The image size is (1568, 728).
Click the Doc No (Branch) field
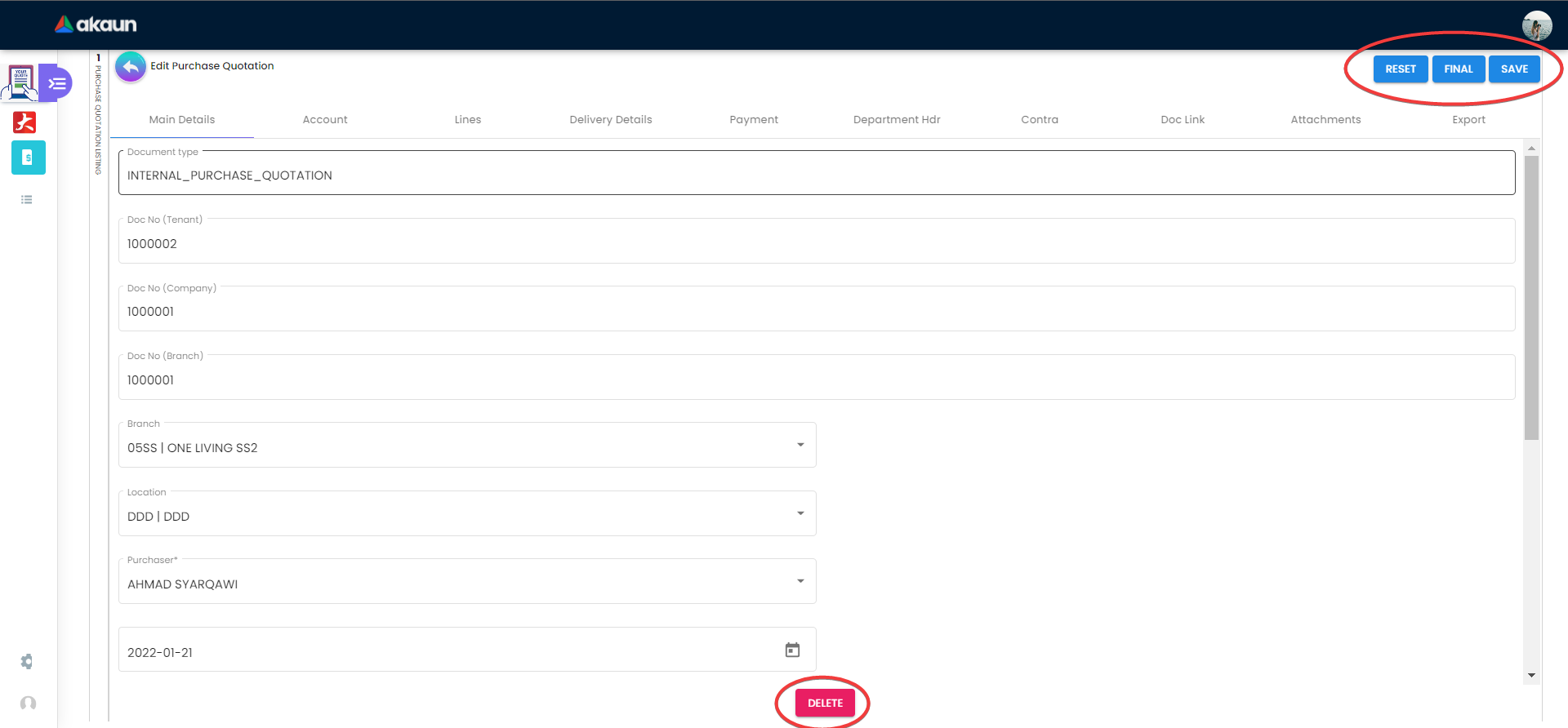point(817,377)
